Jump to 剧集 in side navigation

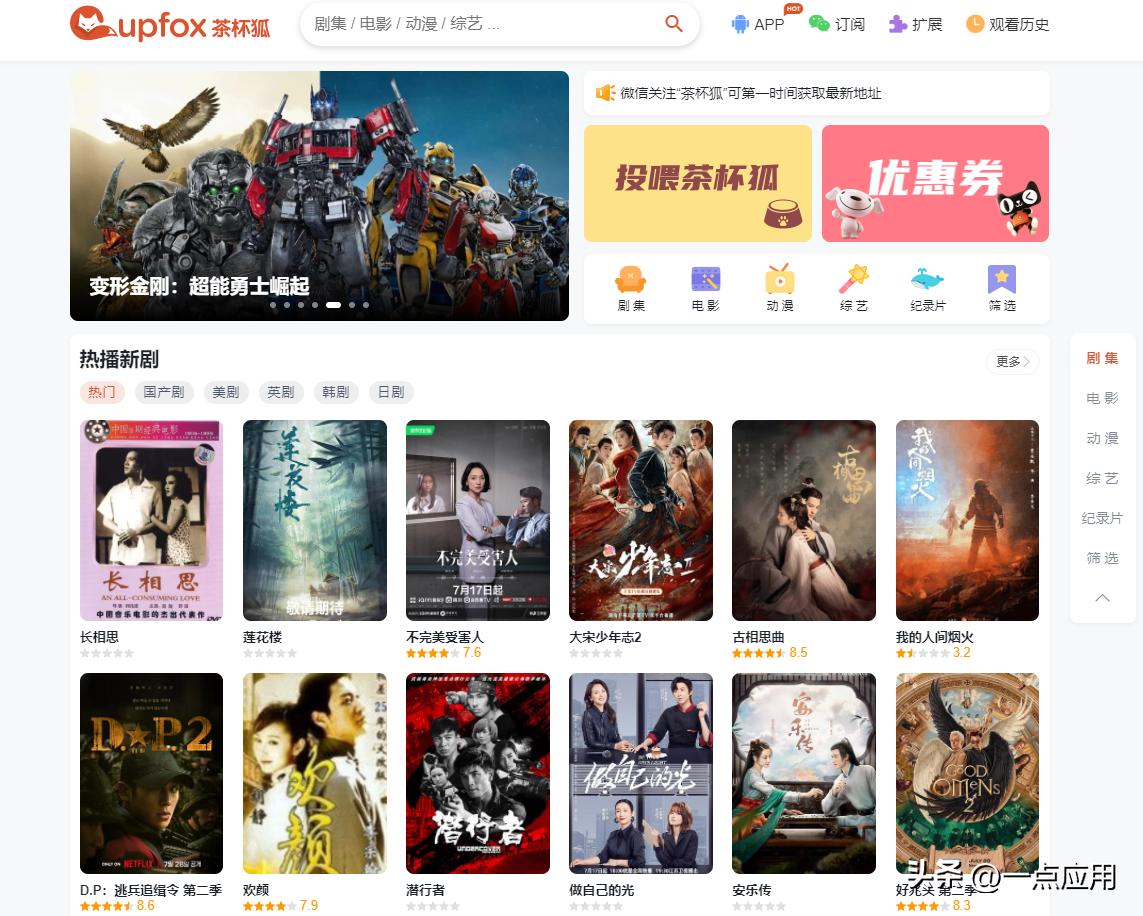(1102, 358)
